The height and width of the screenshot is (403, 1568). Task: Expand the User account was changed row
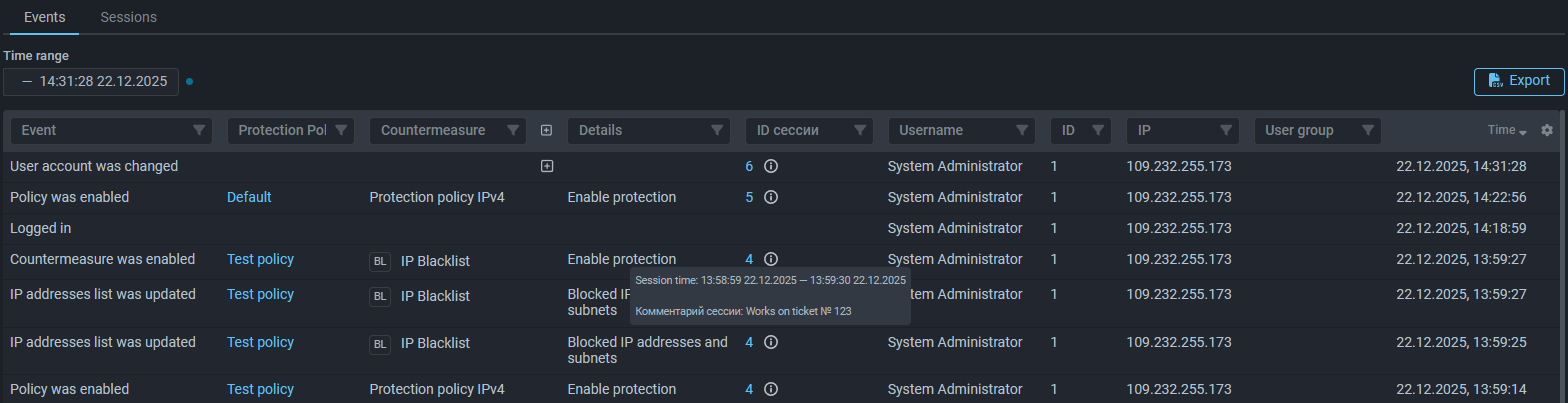547,167
